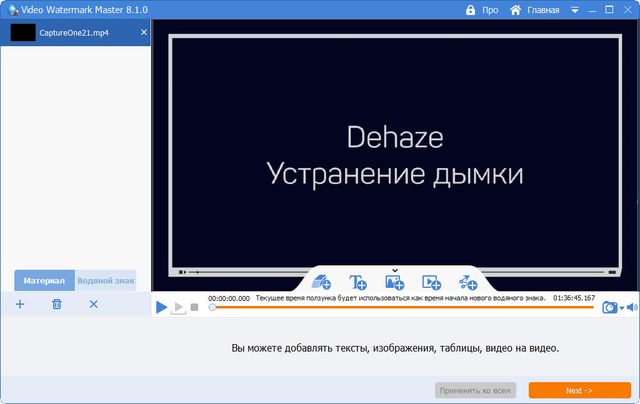Add a text watermark
The image size is (640, 404).
358,283
